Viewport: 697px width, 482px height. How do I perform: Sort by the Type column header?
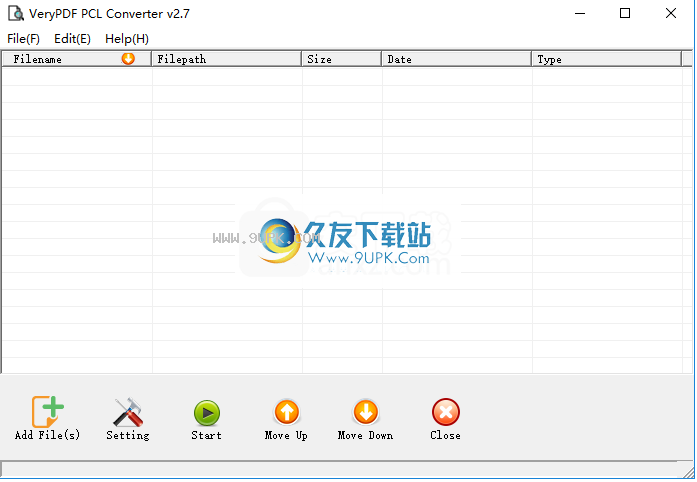click(606, 59)
